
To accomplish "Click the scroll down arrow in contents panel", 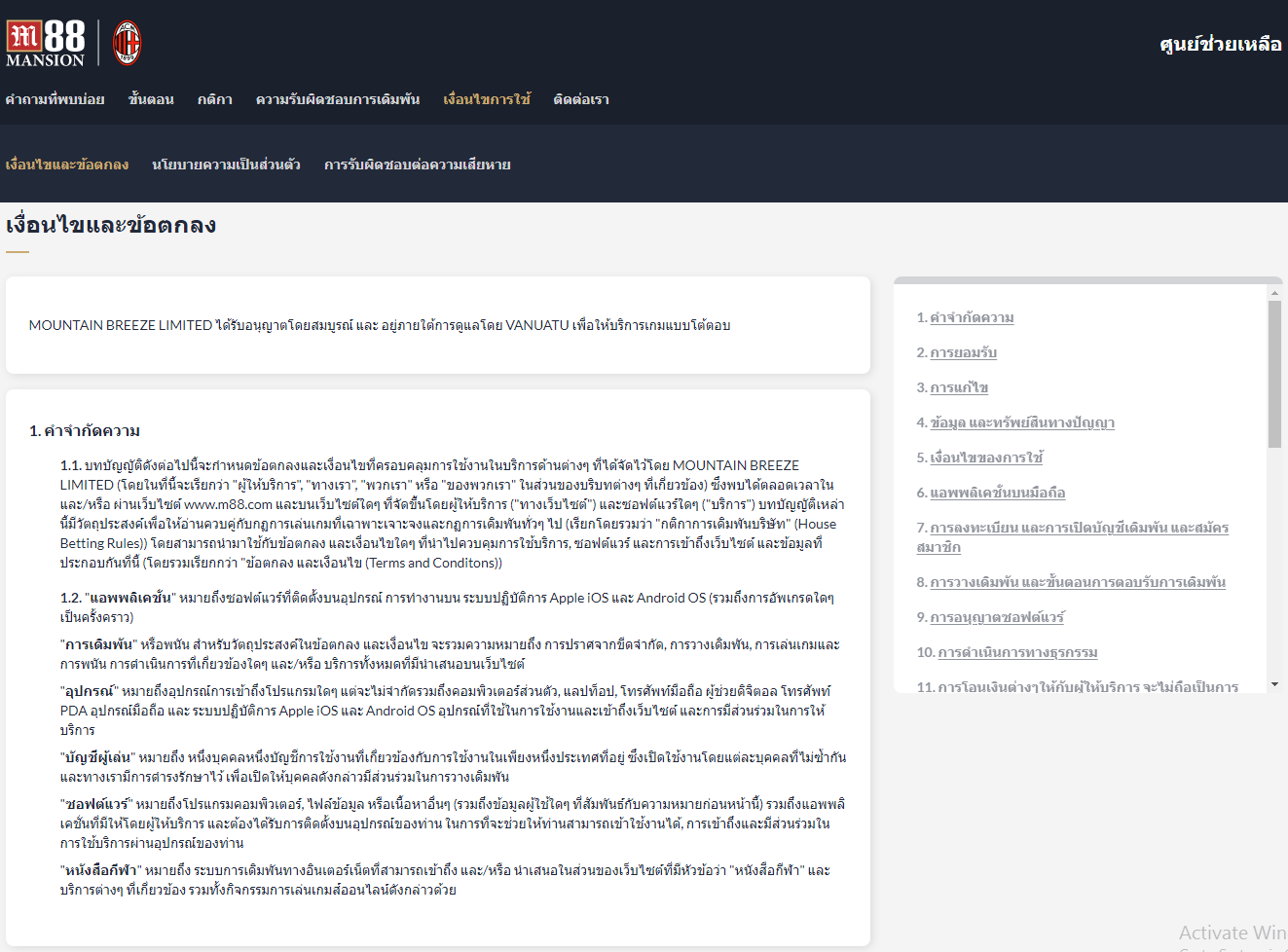I will point(1274,685).
